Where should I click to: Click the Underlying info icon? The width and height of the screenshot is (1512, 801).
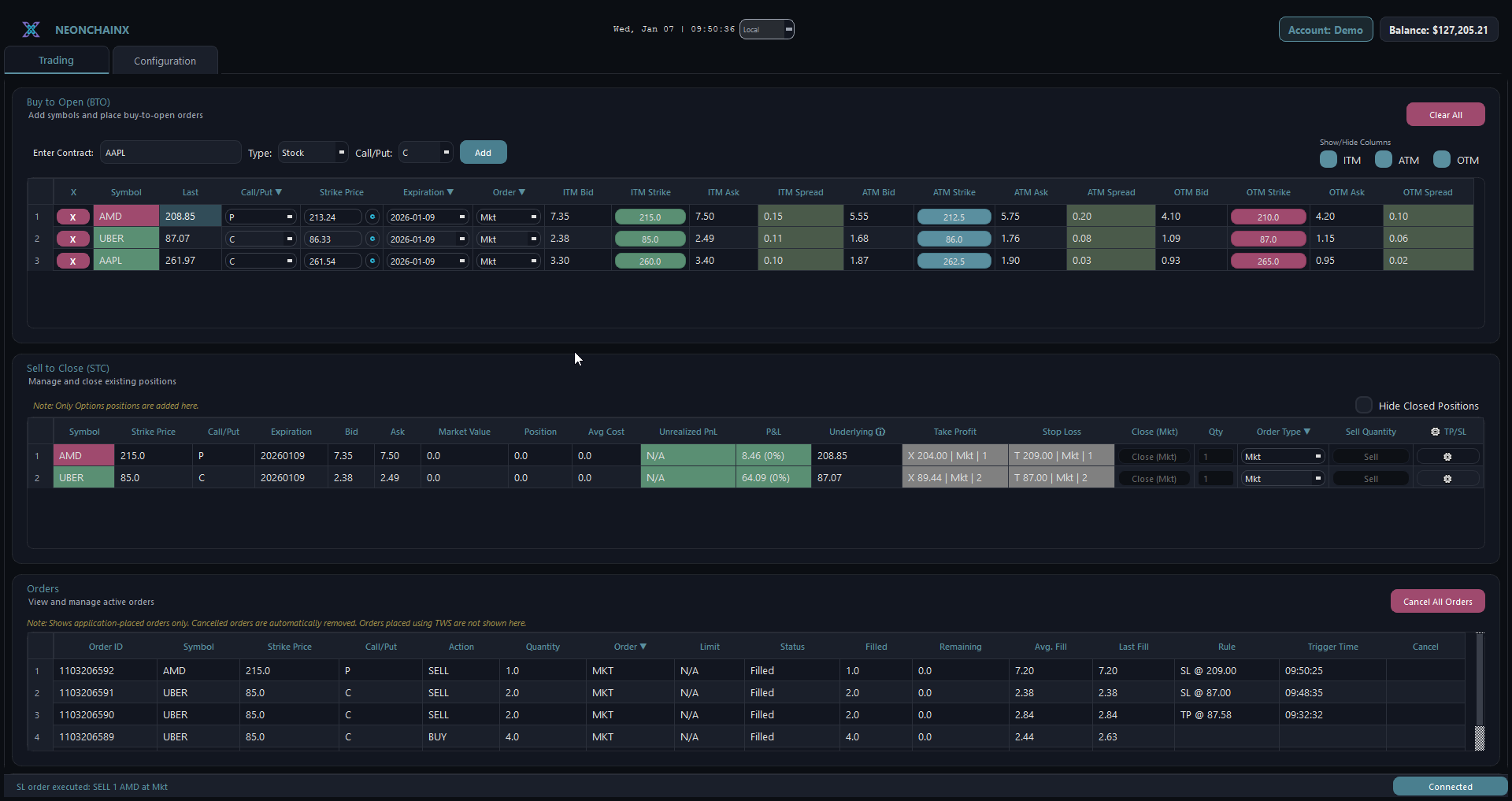[x=880, y=432]
